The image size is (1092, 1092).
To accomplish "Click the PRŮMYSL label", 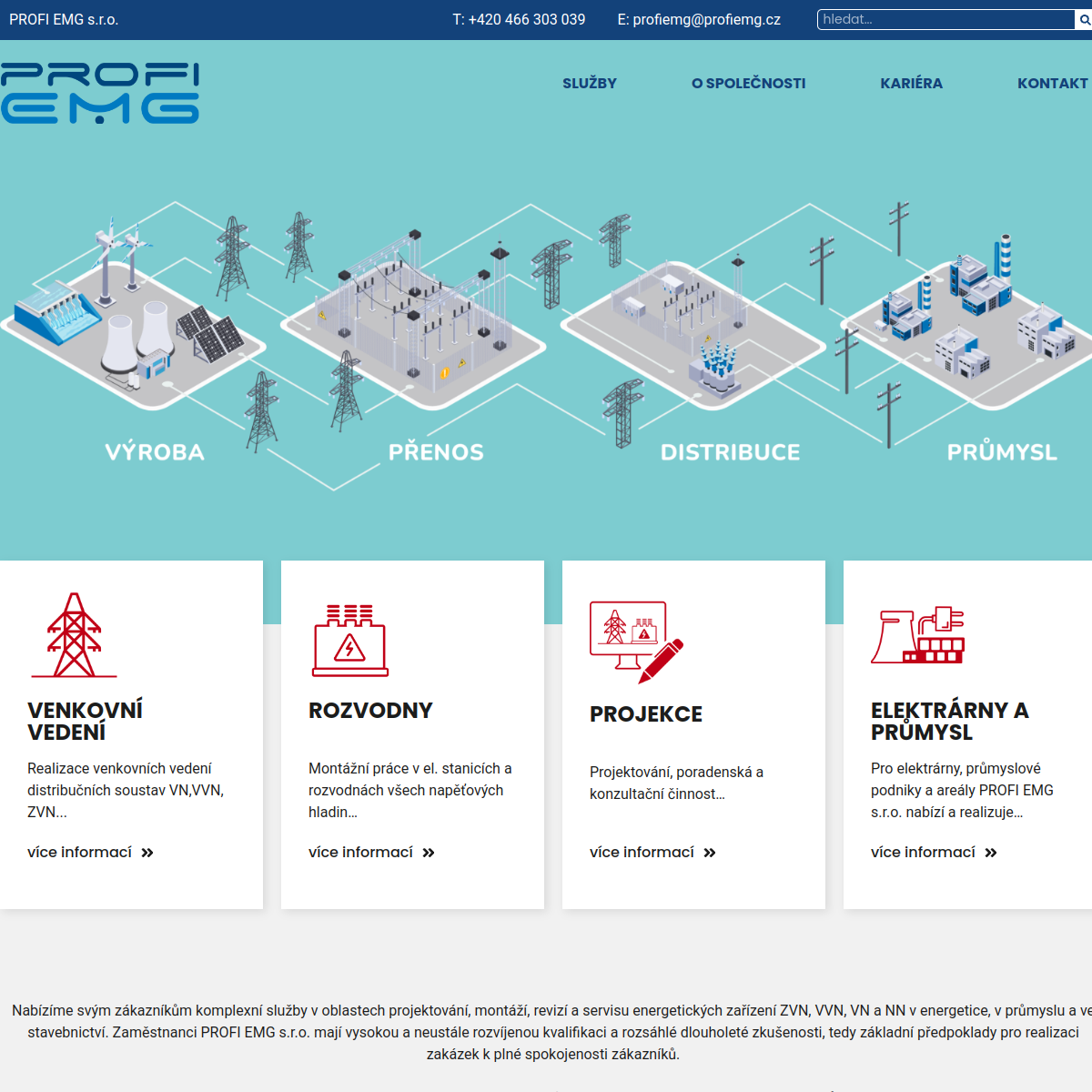I will [x=1002, y=452].
